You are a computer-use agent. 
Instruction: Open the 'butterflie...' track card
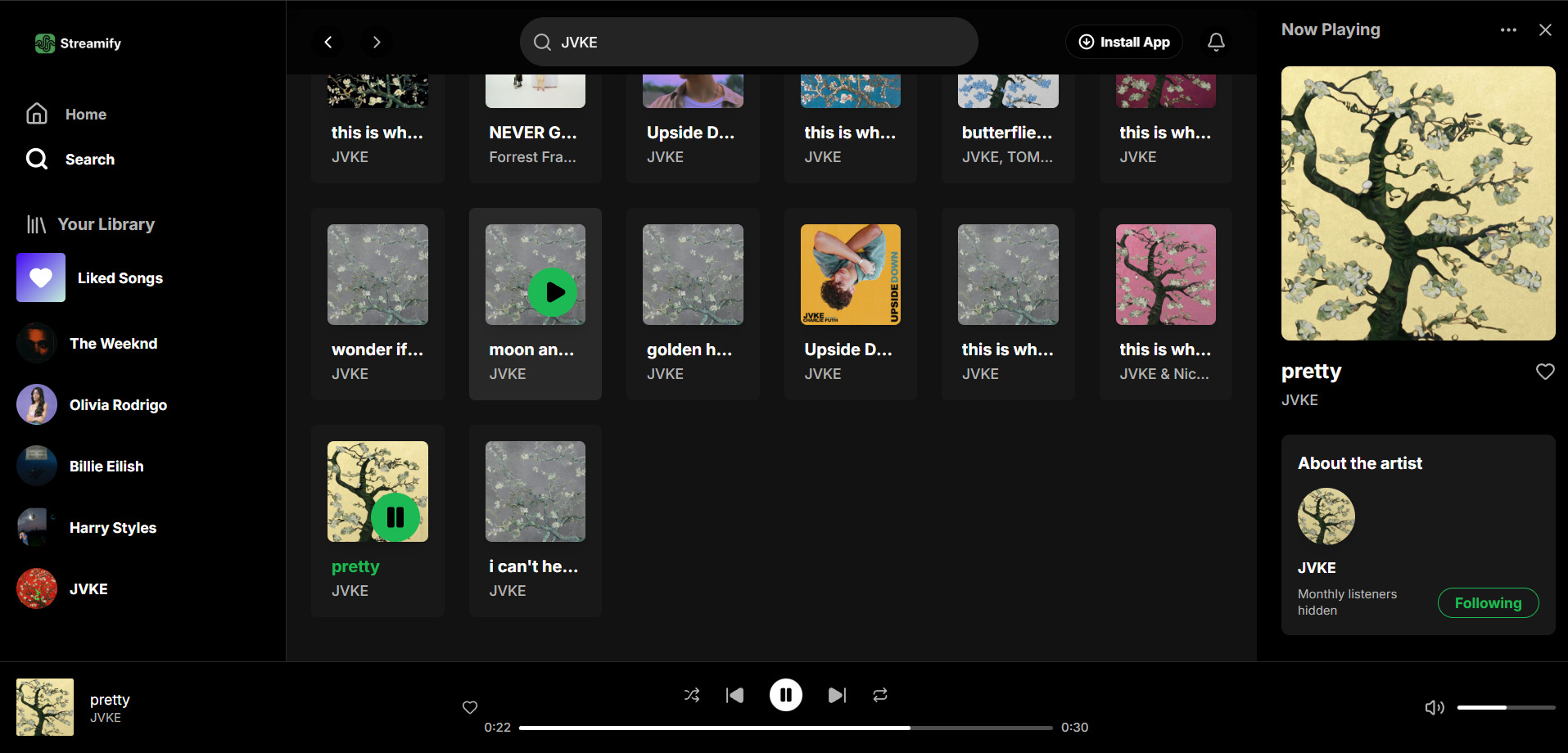[x=1008, y=128]
